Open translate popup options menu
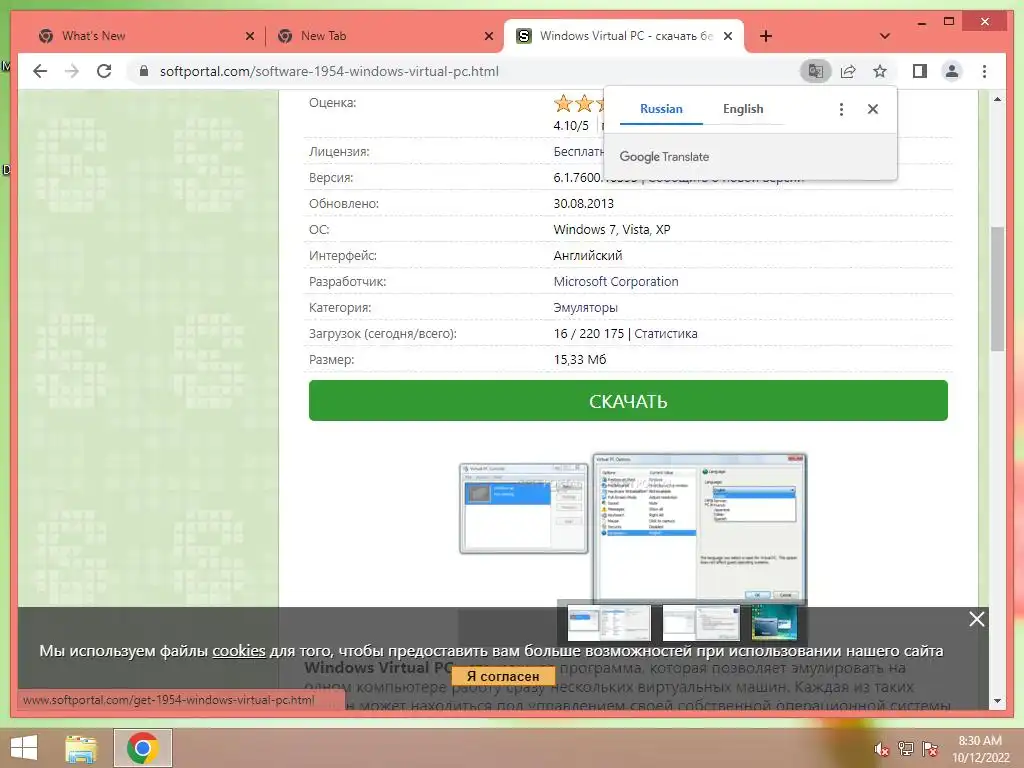The width and height of the screenshot is (1024, 768). (841, 109)
